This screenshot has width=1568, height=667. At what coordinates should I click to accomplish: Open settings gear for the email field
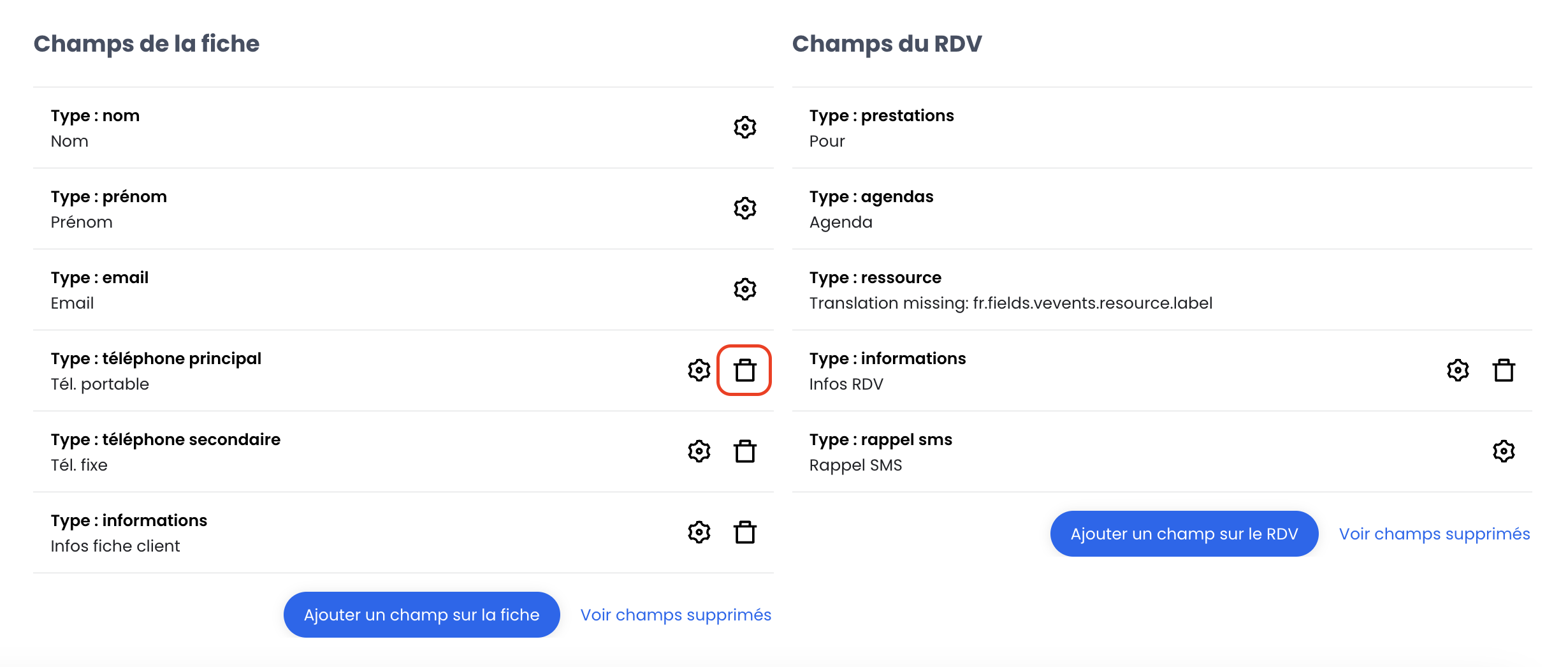click(744, 290)
